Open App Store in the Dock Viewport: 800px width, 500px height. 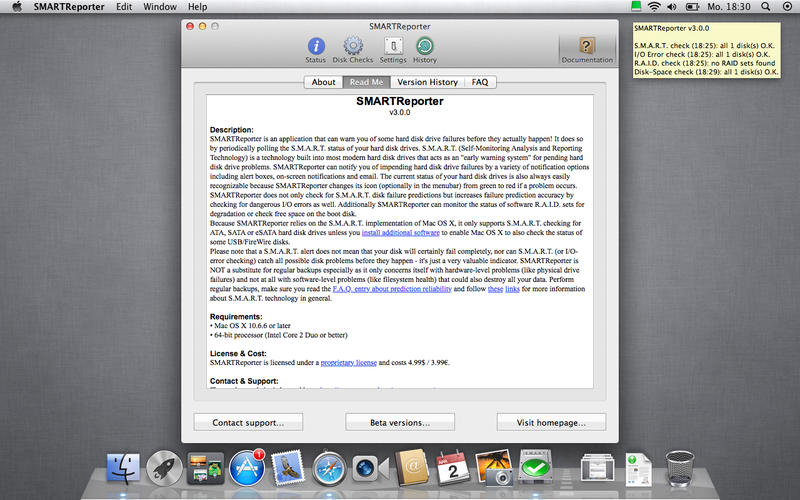pos(246,468)
